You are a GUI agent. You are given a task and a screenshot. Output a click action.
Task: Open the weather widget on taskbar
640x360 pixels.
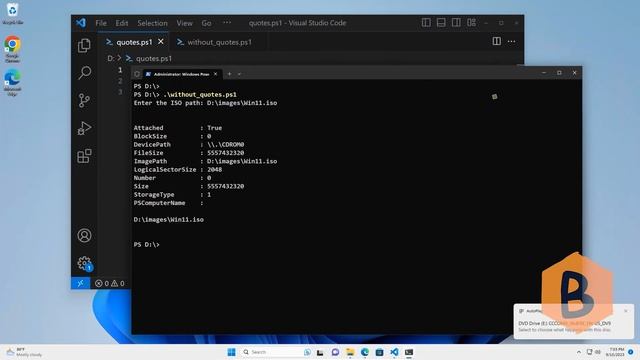(24, 352)
